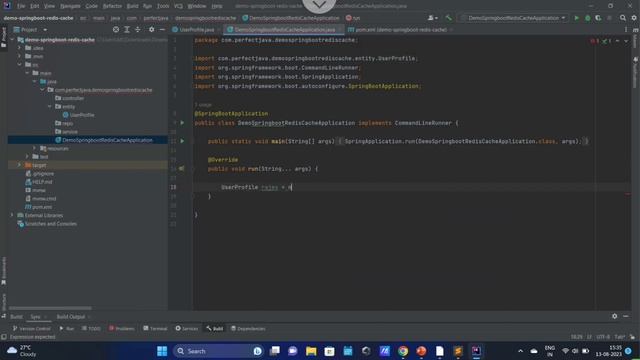Expand the resources folder

point(35,148)
